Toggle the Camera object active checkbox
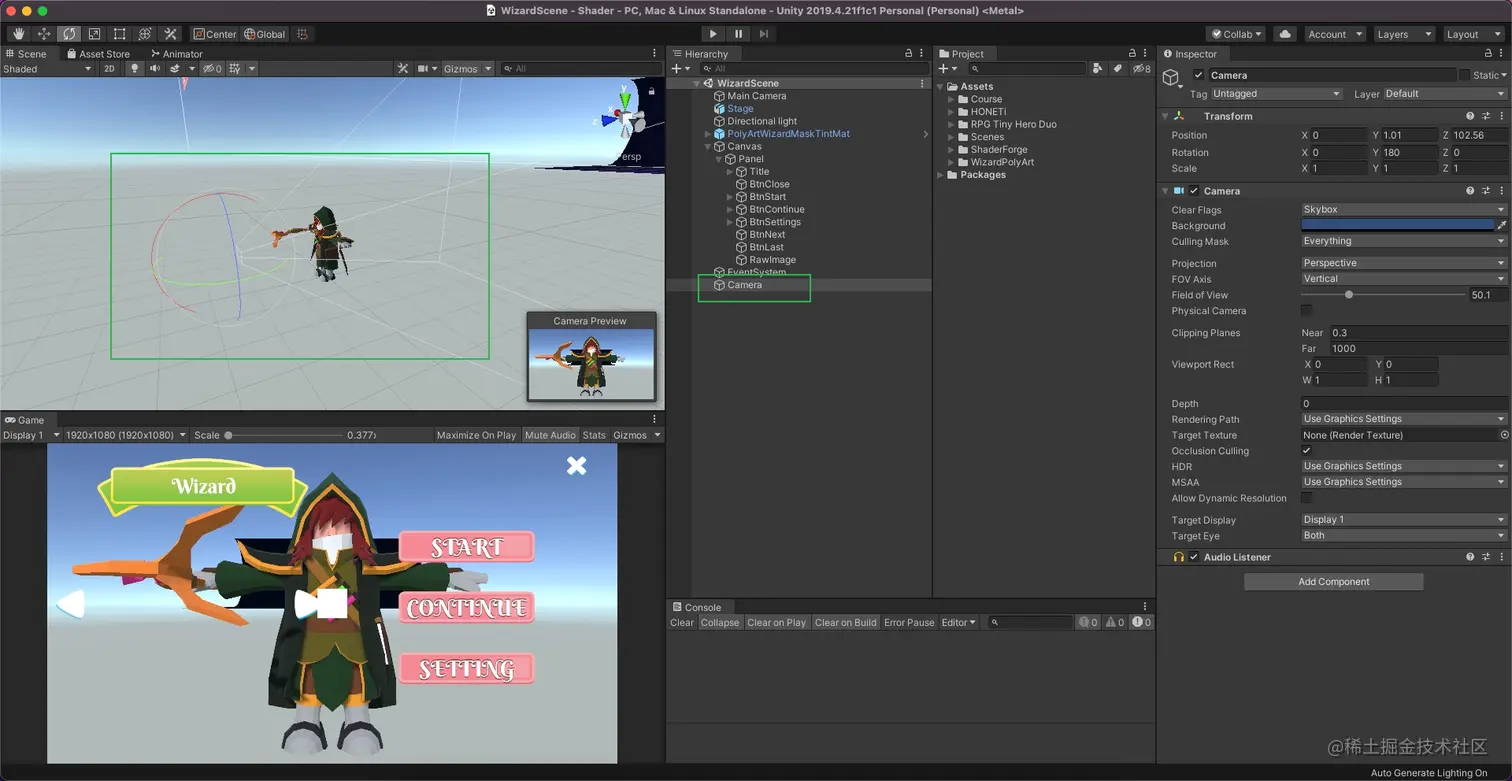 tap(1199, 75)
